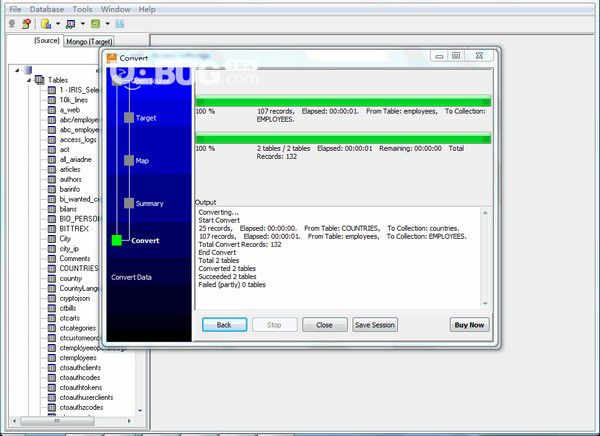Open the Database menu
The height and width of the screenshot is (436, 600).
[x=47, y=9]
